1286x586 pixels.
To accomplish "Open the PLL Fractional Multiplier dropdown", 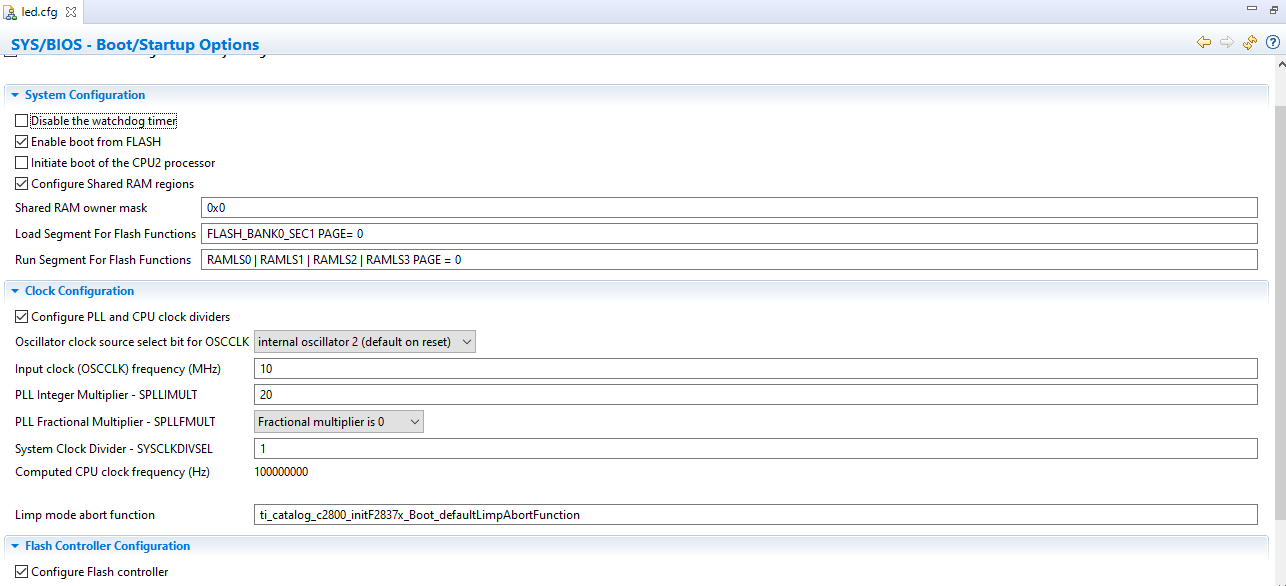I will (412, 421).
